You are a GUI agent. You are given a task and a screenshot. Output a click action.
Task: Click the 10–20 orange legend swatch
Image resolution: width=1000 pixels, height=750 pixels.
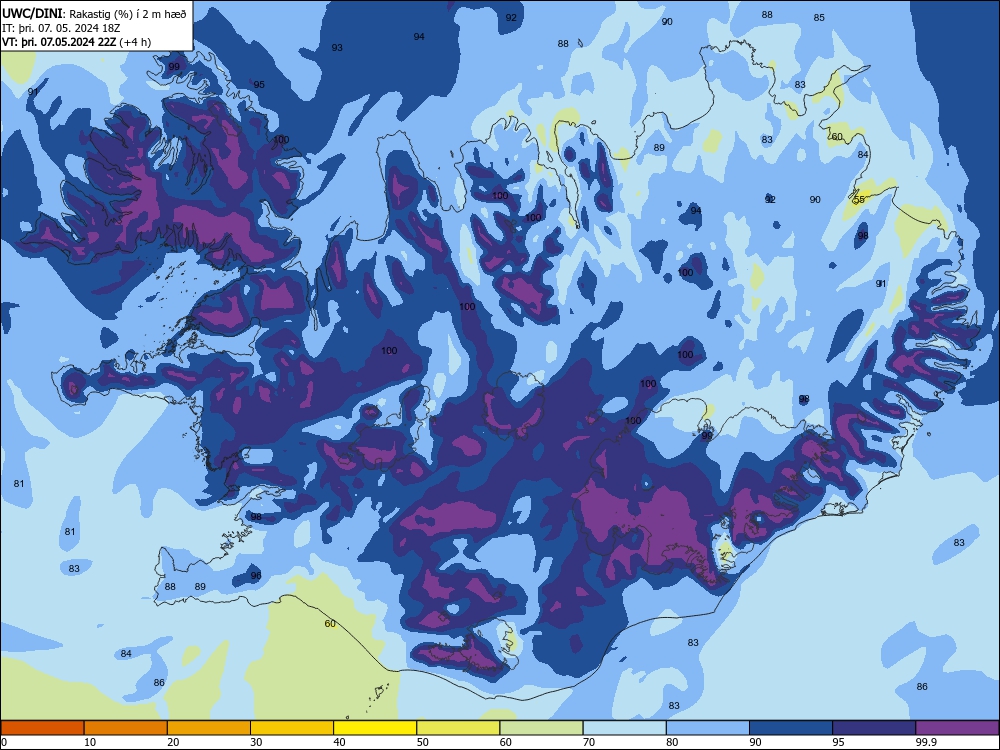pyautogui.click(x=126, y=728)
